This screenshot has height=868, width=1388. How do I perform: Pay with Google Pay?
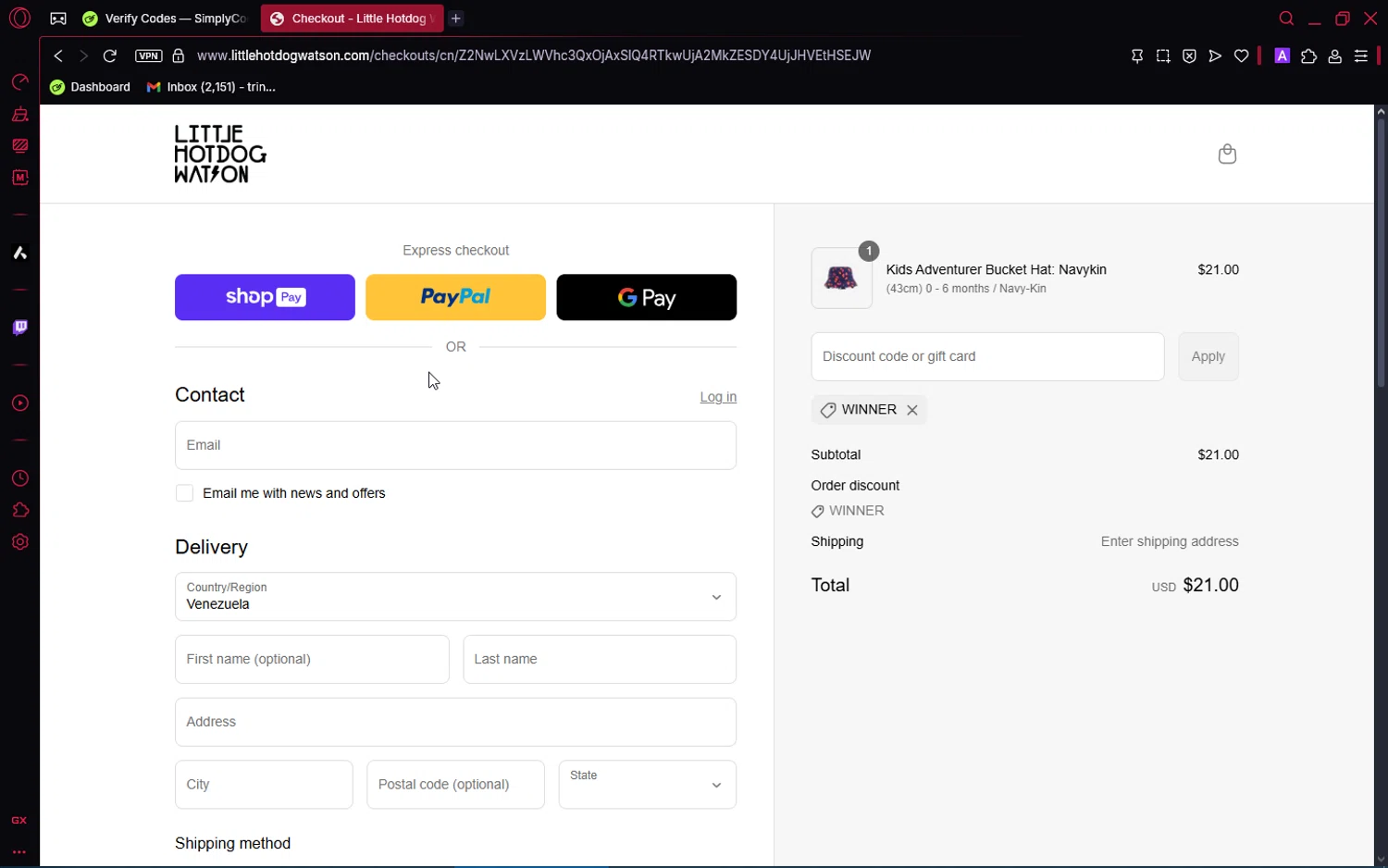pos(647,297)
